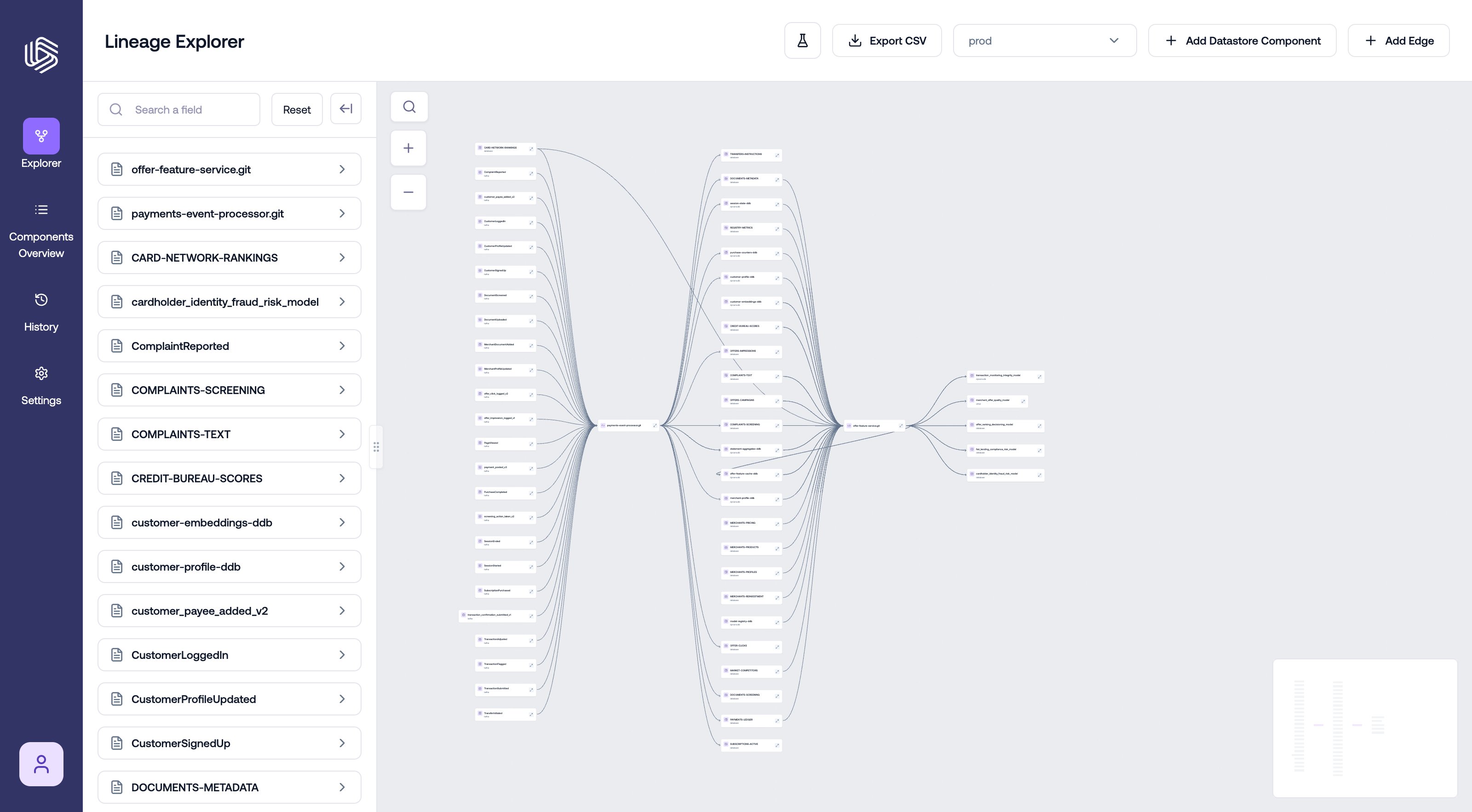Expand COMPLAINTS-SCREENING list row chevron

click(x=342, y=390)
